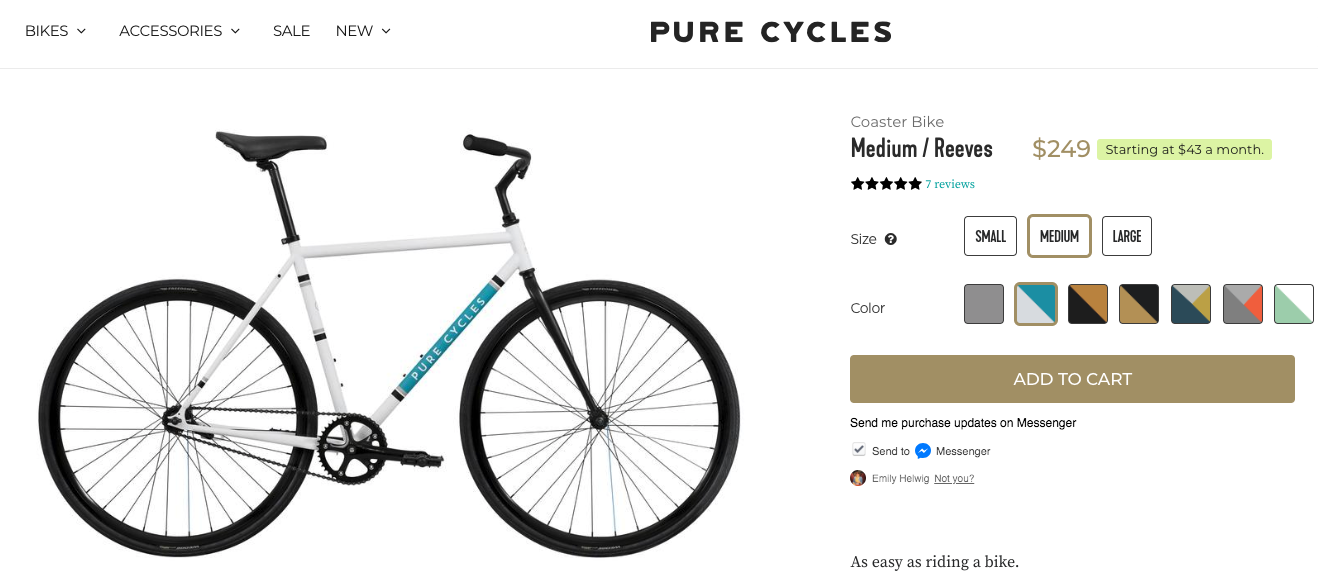Click the fifth star of the review rating
The width and height of the screenshot is (1318, 581).
pos(914,183)
